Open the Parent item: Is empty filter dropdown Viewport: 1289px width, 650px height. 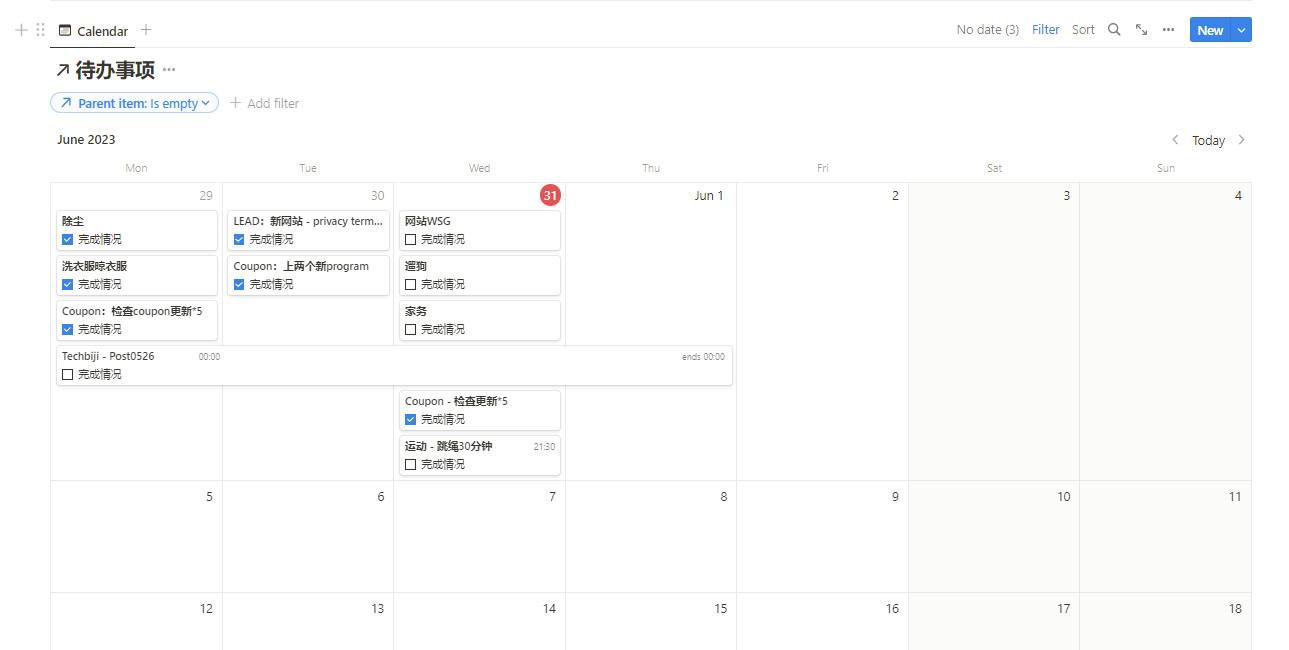(x=134, y=102)
